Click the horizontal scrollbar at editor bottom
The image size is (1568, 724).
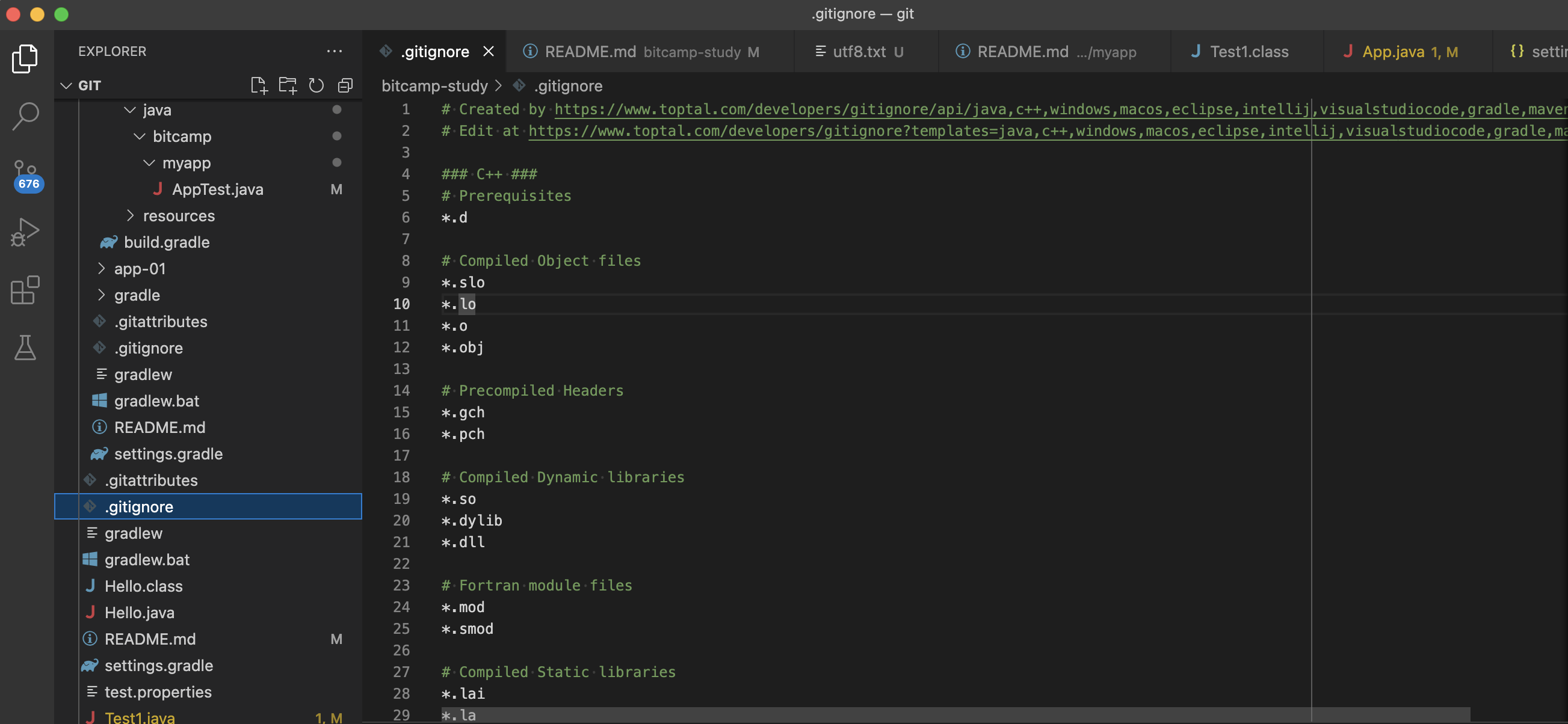[955, 715]
